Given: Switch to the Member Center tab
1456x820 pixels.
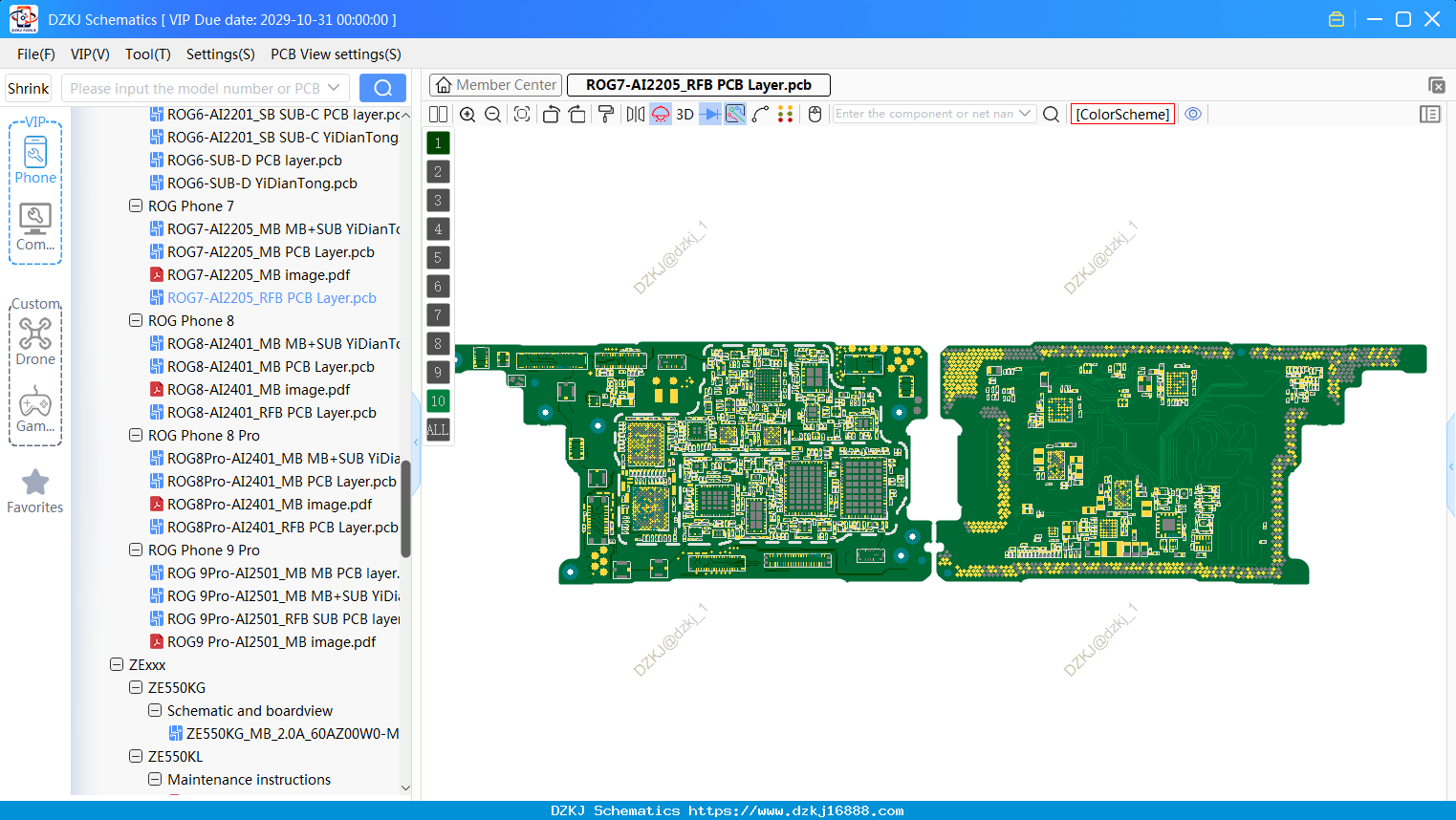Looking at the screenshot, I should click(495, 85).
